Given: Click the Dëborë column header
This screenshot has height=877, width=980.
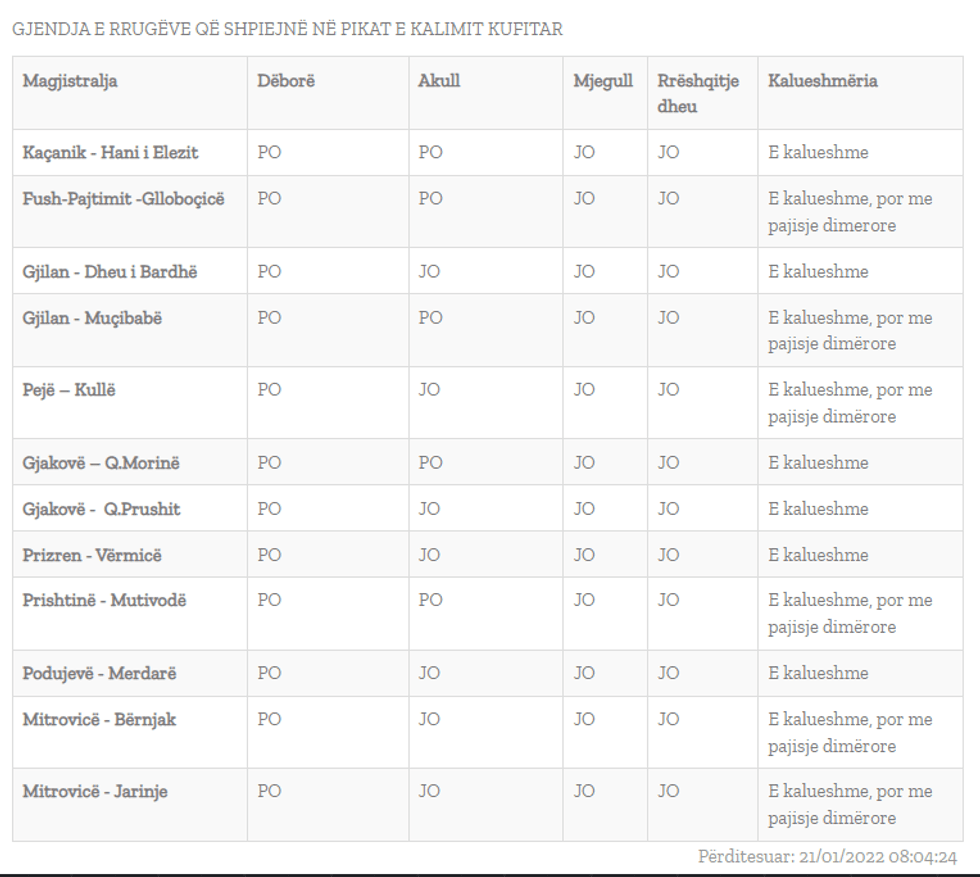Looking at the screenshot, I should point(286,81).
